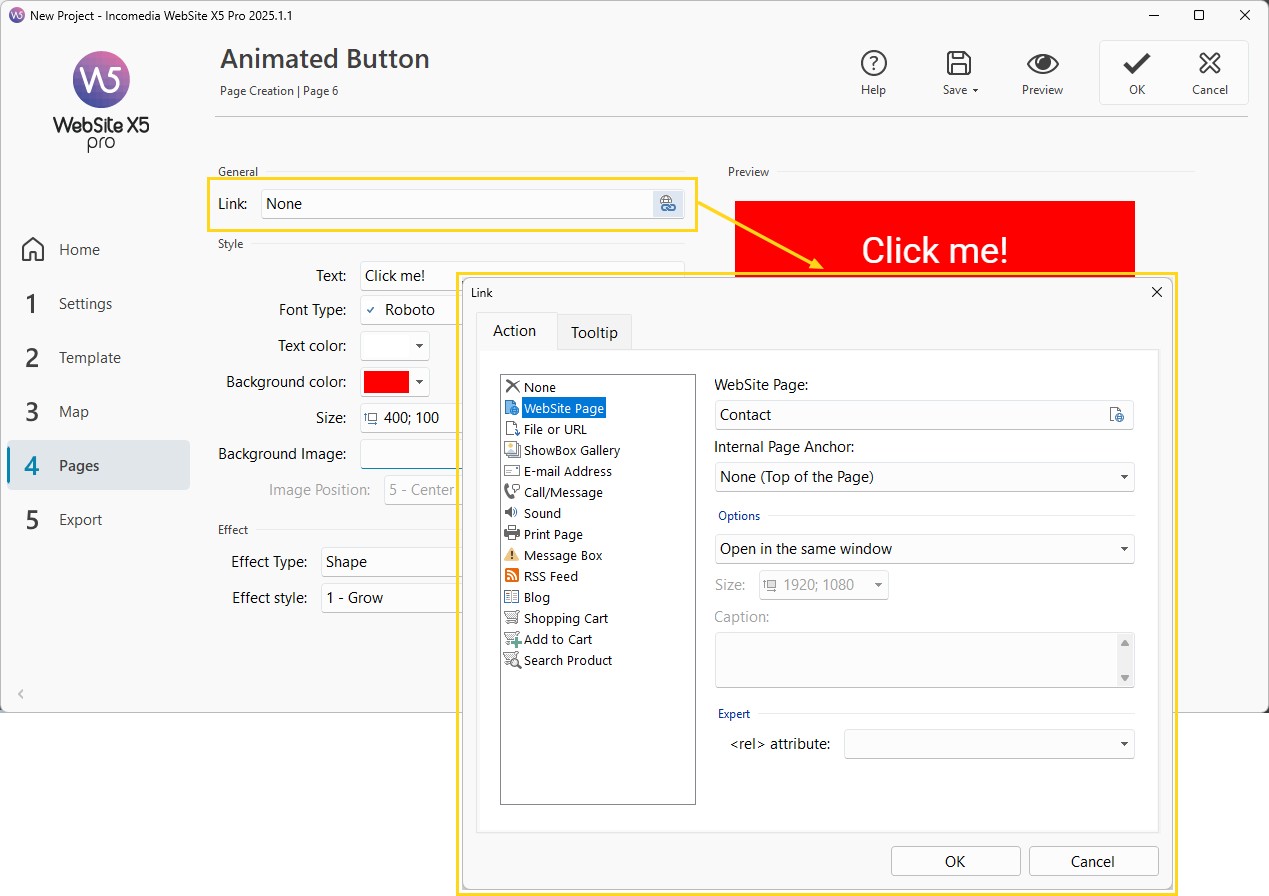
Task: Choose Search Product action
Action: (558, 660)
